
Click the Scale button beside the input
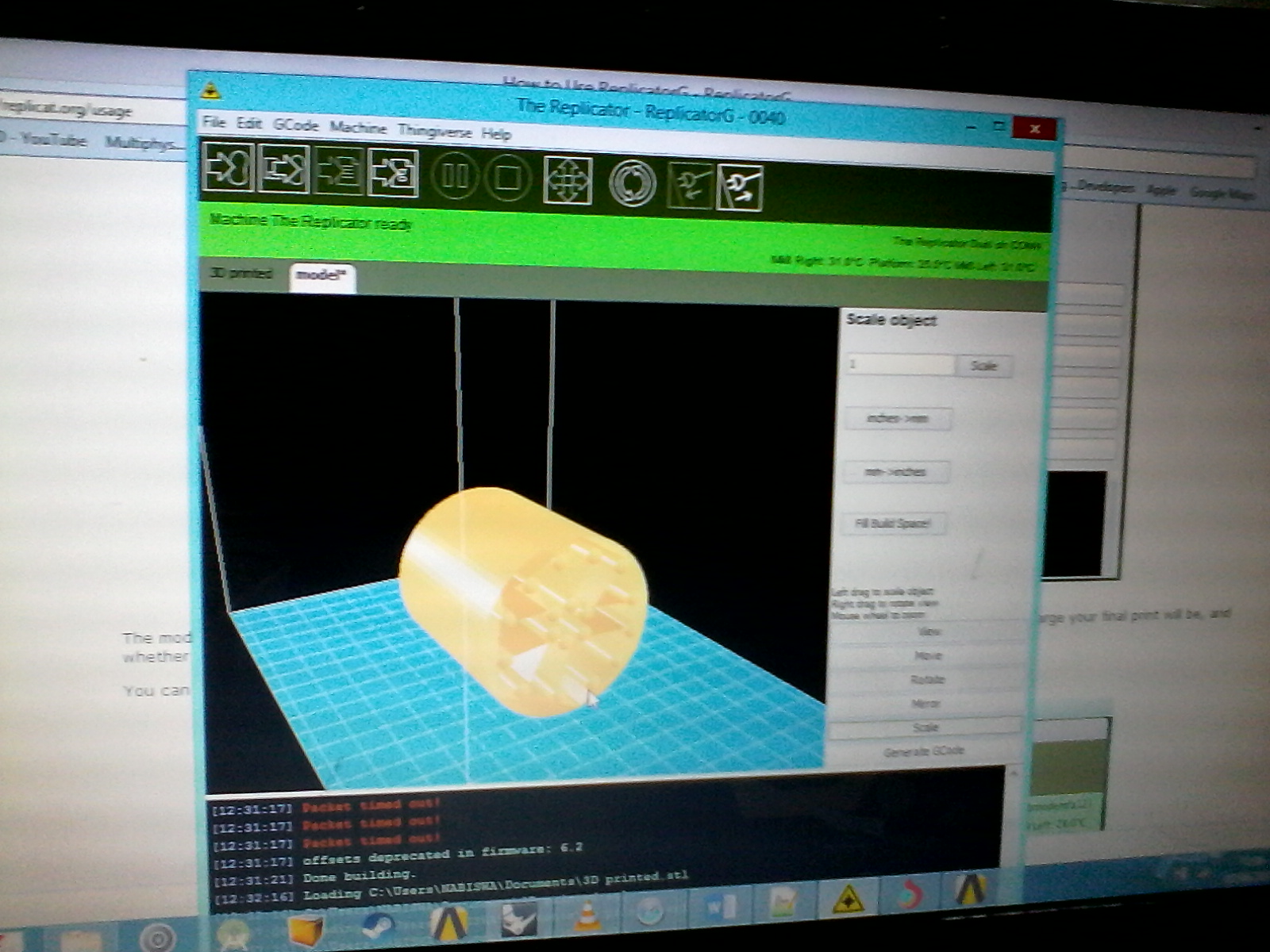(x=983, y=366)
